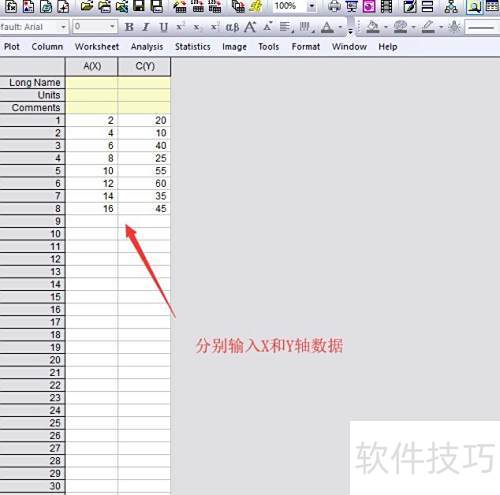Toggle Underline formatting
The width and height of the screenshot is (500, 495).
pos(163,27)
